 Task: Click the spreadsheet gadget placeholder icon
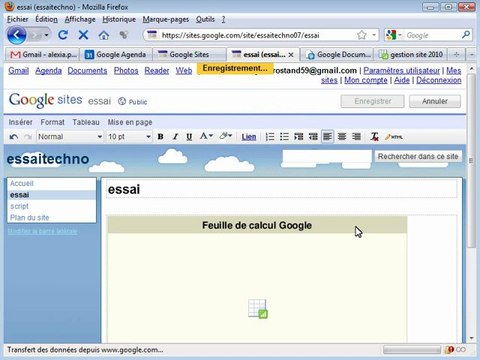pyautogui.click(x=258, y=309)
